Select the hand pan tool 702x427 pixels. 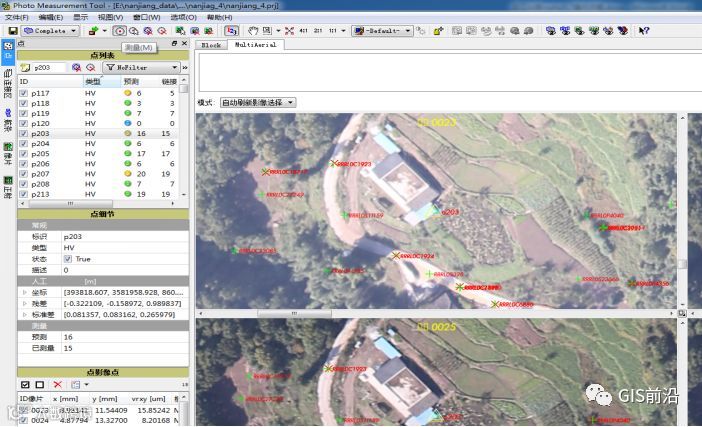(x=253, y=31)
